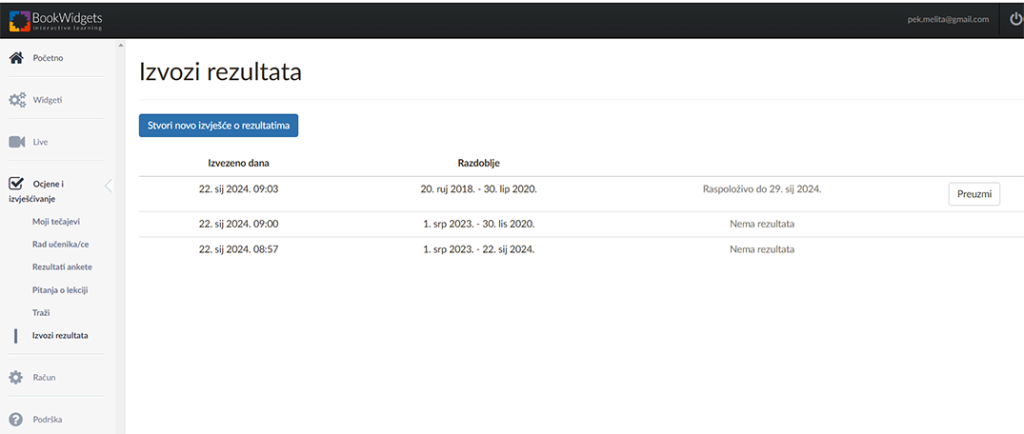Click the power logout icon

point(1012,19)
